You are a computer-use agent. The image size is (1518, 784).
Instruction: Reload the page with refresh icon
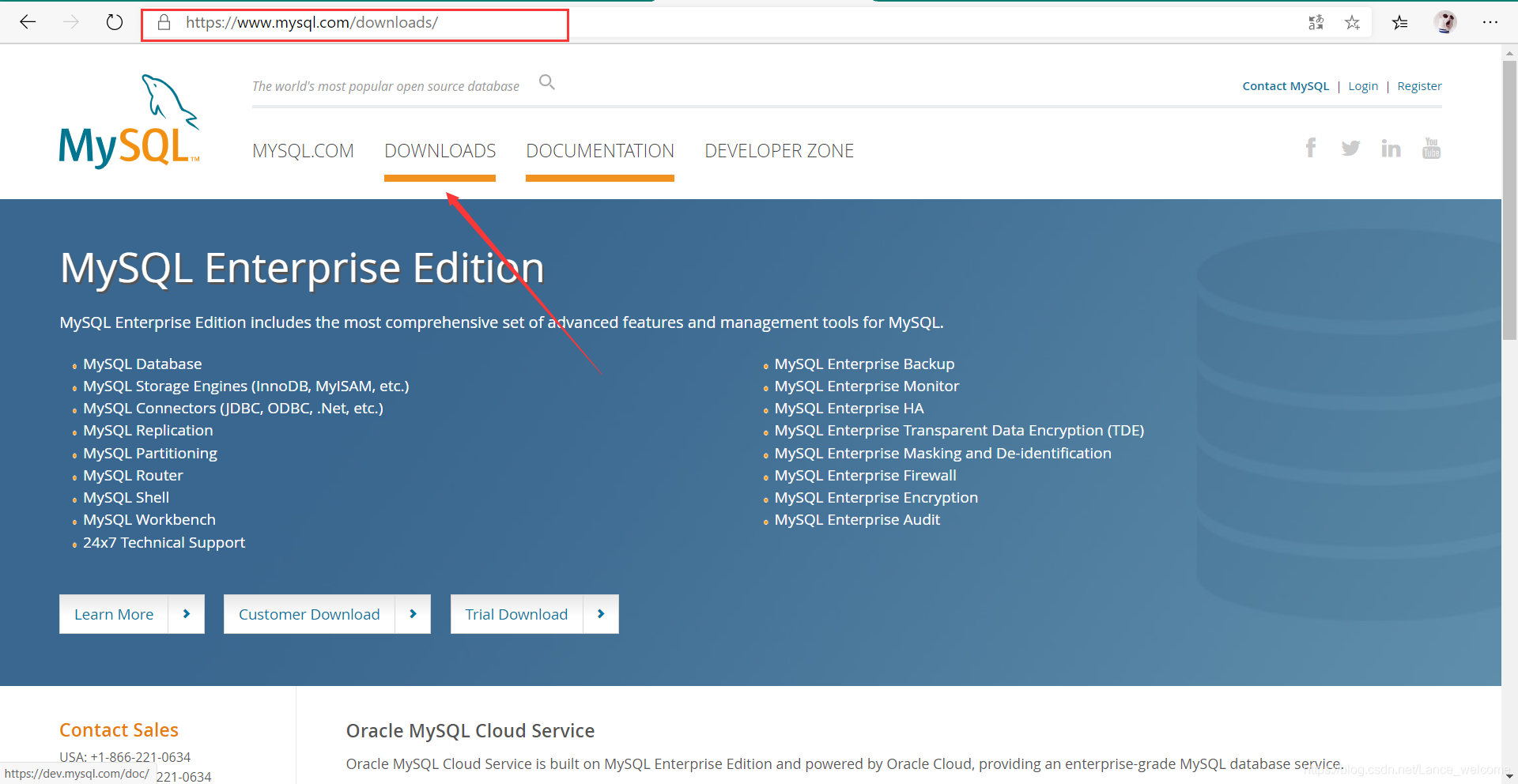coord(115,22)
